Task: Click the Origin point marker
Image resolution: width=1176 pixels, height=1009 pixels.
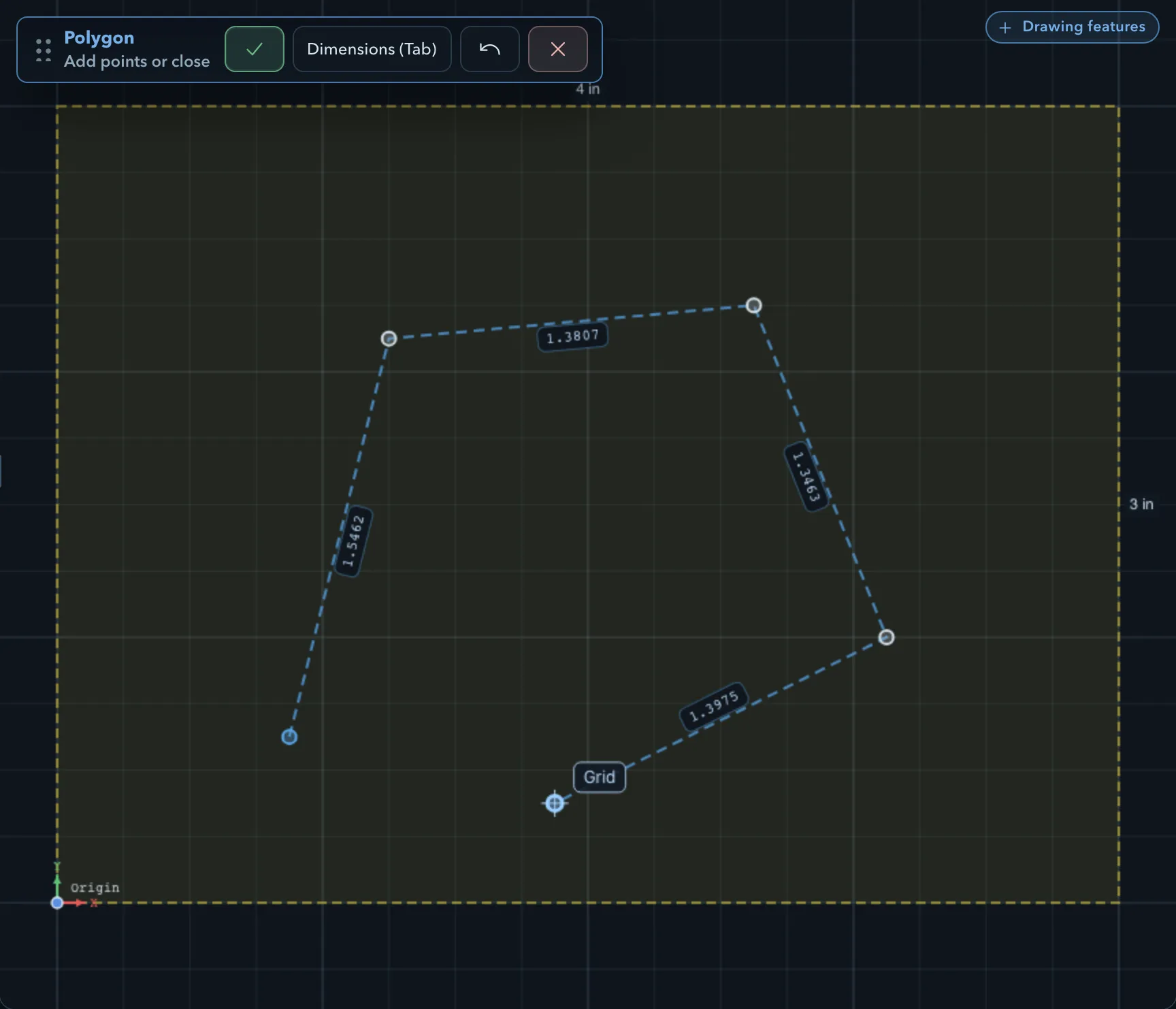Action: (x=57, y=903)
